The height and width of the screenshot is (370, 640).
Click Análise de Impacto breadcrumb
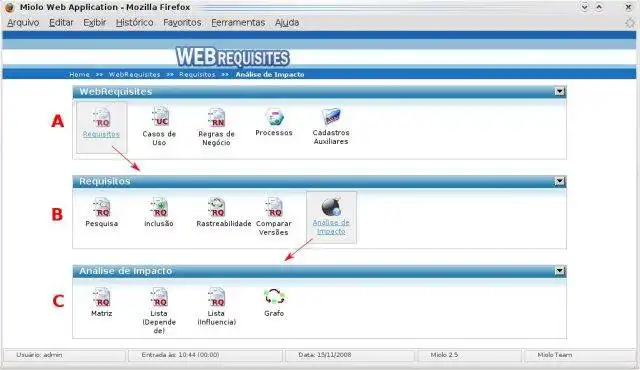(x=270, y=74)
